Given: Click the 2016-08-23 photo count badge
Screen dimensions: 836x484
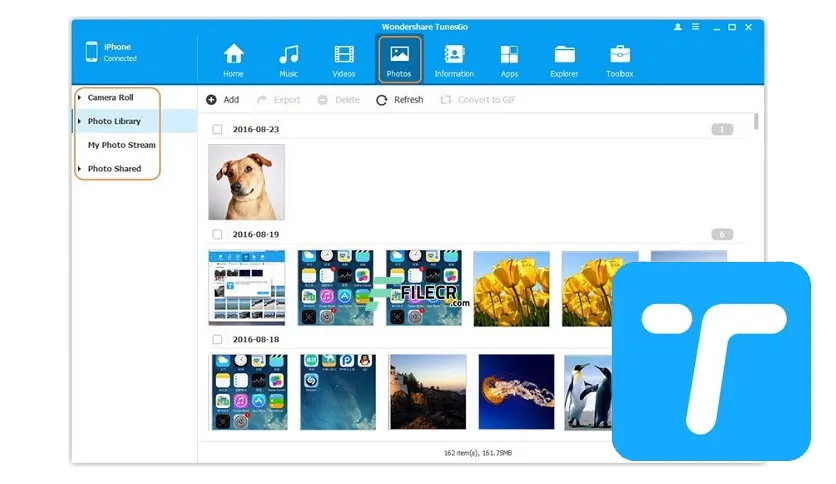Looking at the screenshot, I should click(722, 129).
